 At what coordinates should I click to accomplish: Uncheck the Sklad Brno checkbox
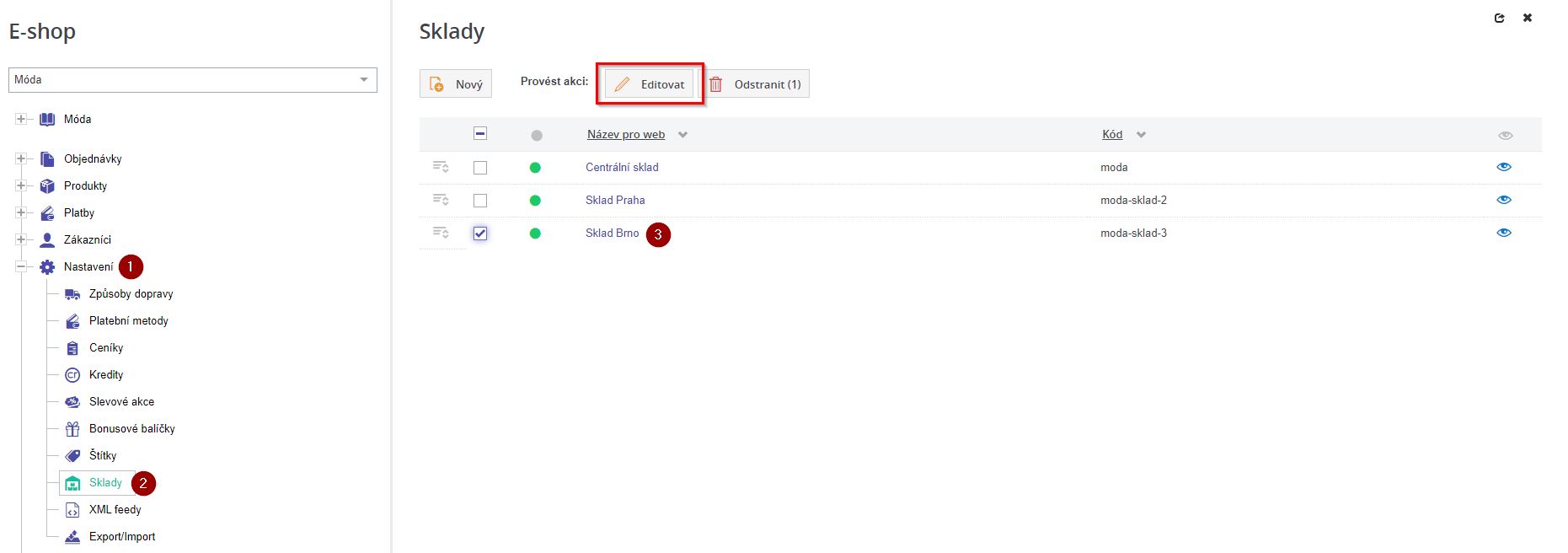click(480, 234)
